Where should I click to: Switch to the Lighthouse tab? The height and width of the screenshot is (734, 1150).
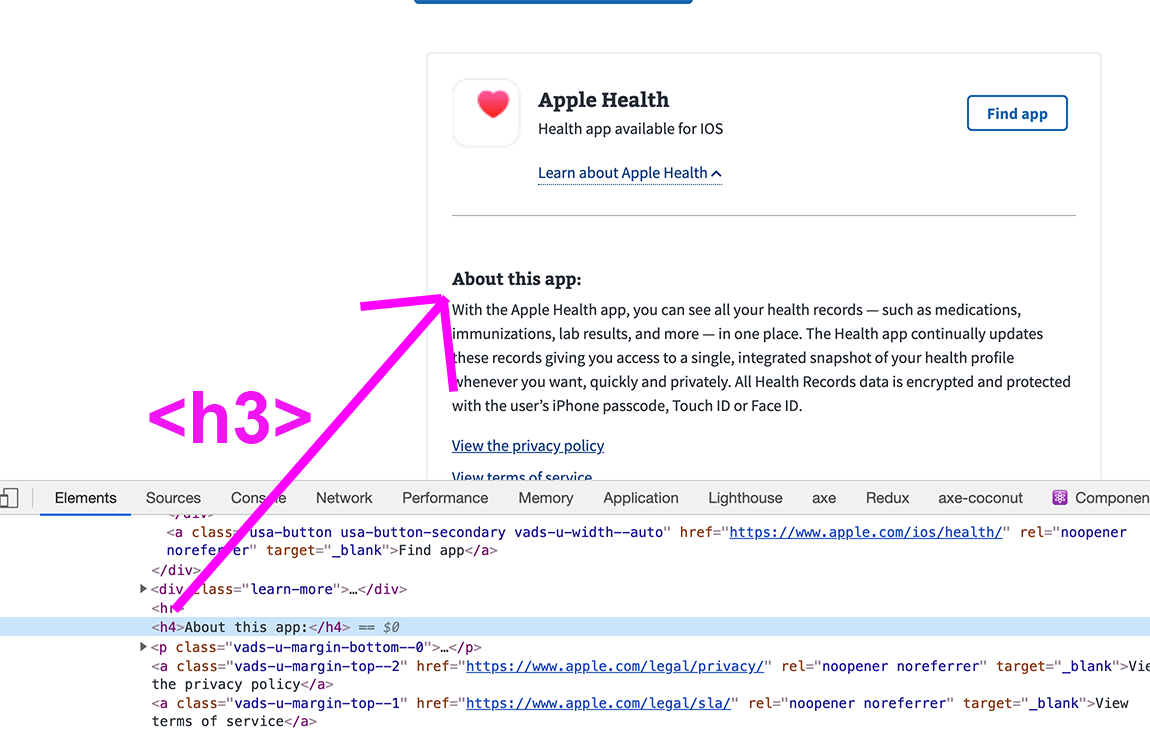pos(745,498)
